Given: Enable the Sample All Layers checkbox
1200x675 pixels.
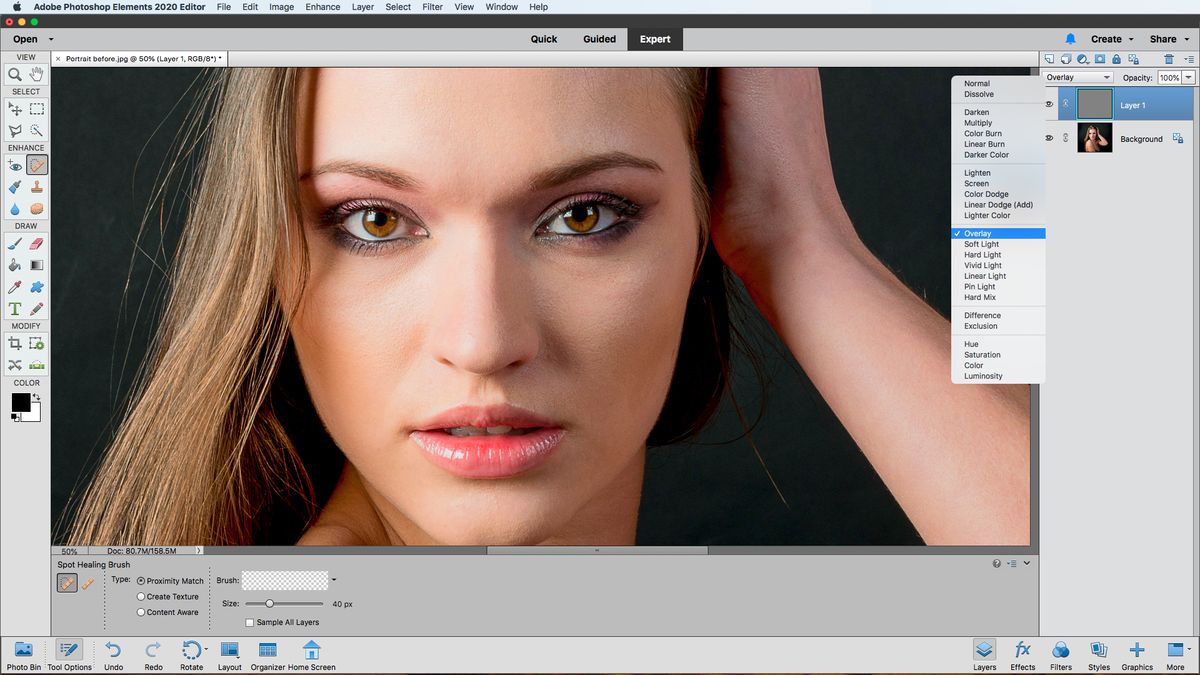Looking at the screenshot, I should [250, 622].
